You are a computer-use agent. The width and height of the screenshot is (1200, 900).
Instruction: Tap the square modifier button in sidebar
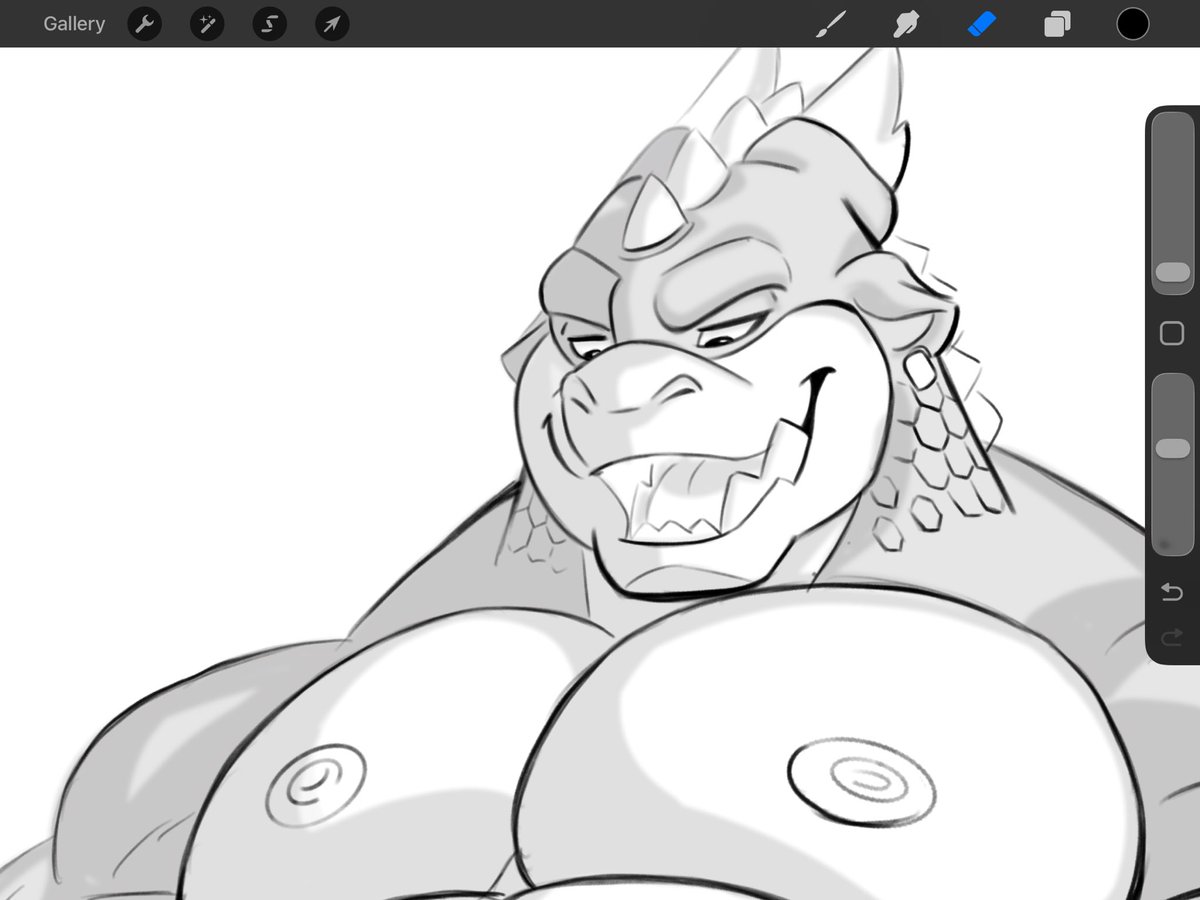coord(1172,333)
